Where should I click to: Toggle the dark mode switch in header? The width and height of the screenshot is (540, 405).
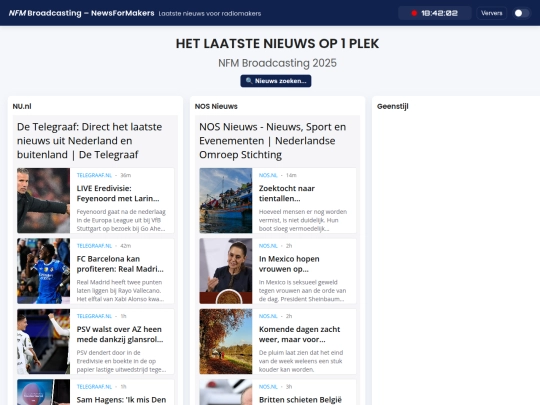pos(521,13)
